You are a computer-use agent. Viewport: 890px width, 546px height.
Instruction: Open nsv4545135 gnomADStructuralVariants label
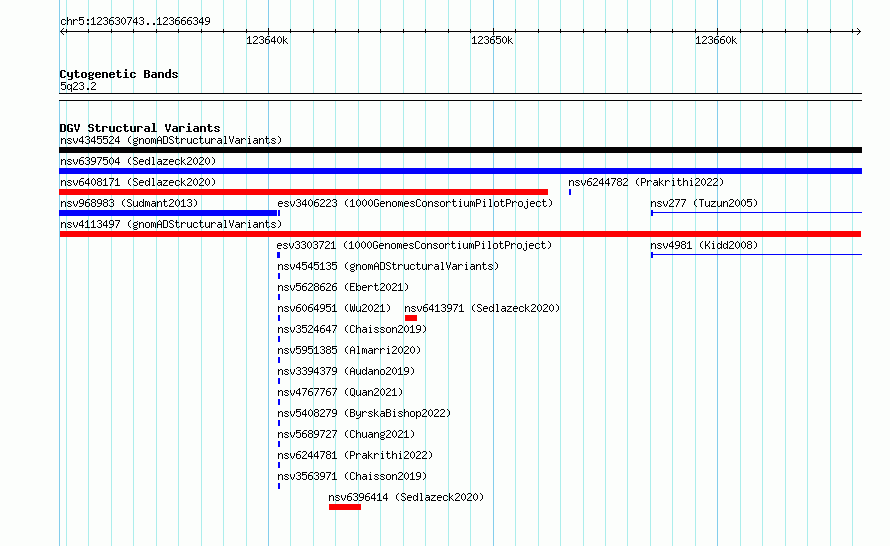point(388,266)
